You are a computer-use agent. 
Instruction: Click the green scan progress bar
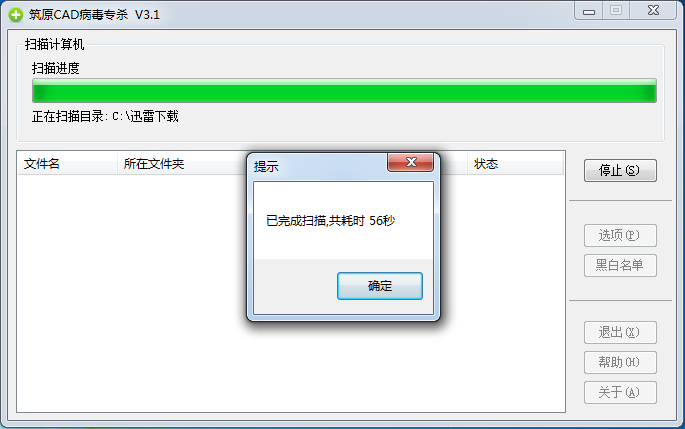(344, 91)
